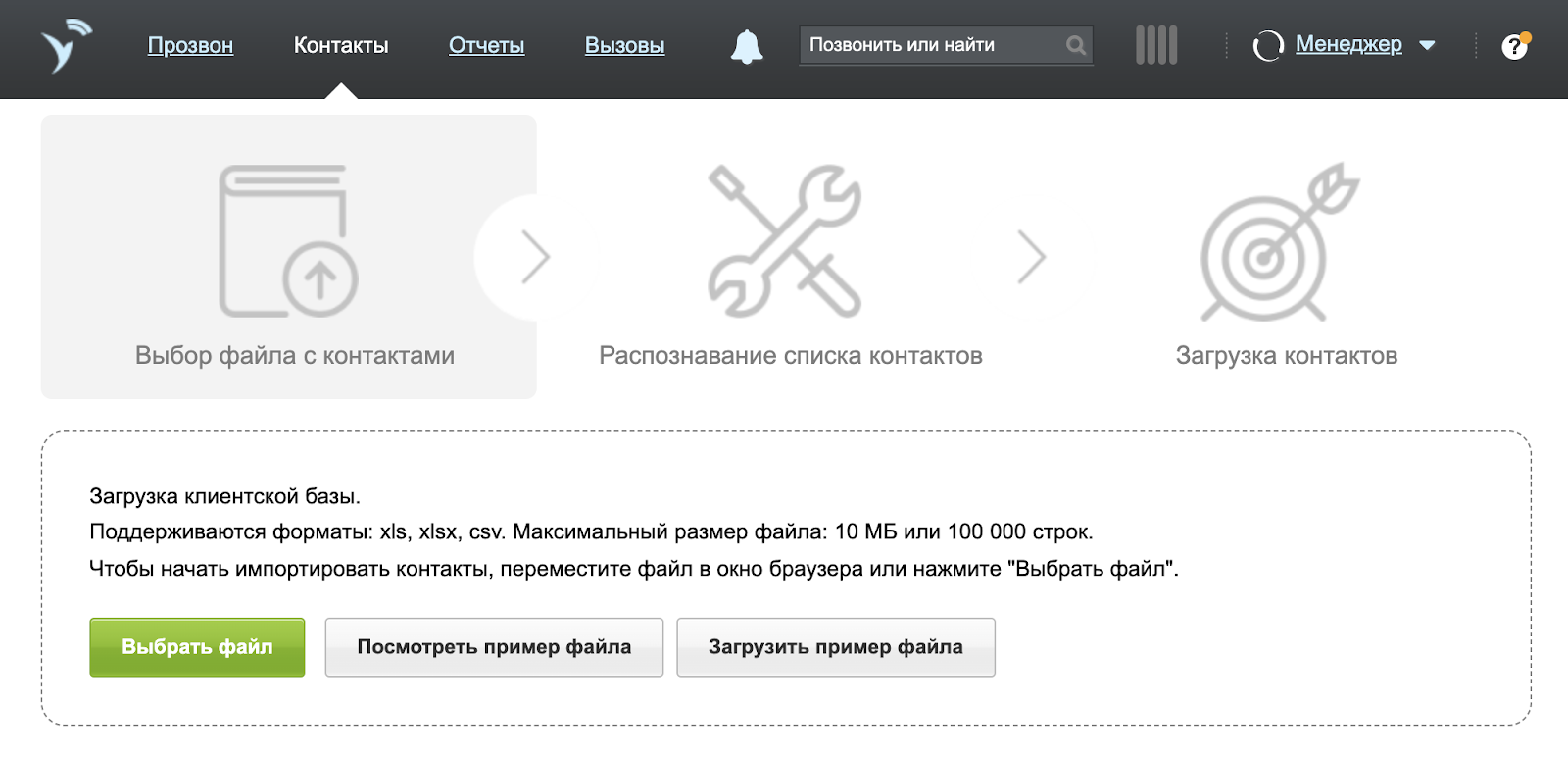
Task: Click the first step chevron arrow
Action: pos(534,257)
